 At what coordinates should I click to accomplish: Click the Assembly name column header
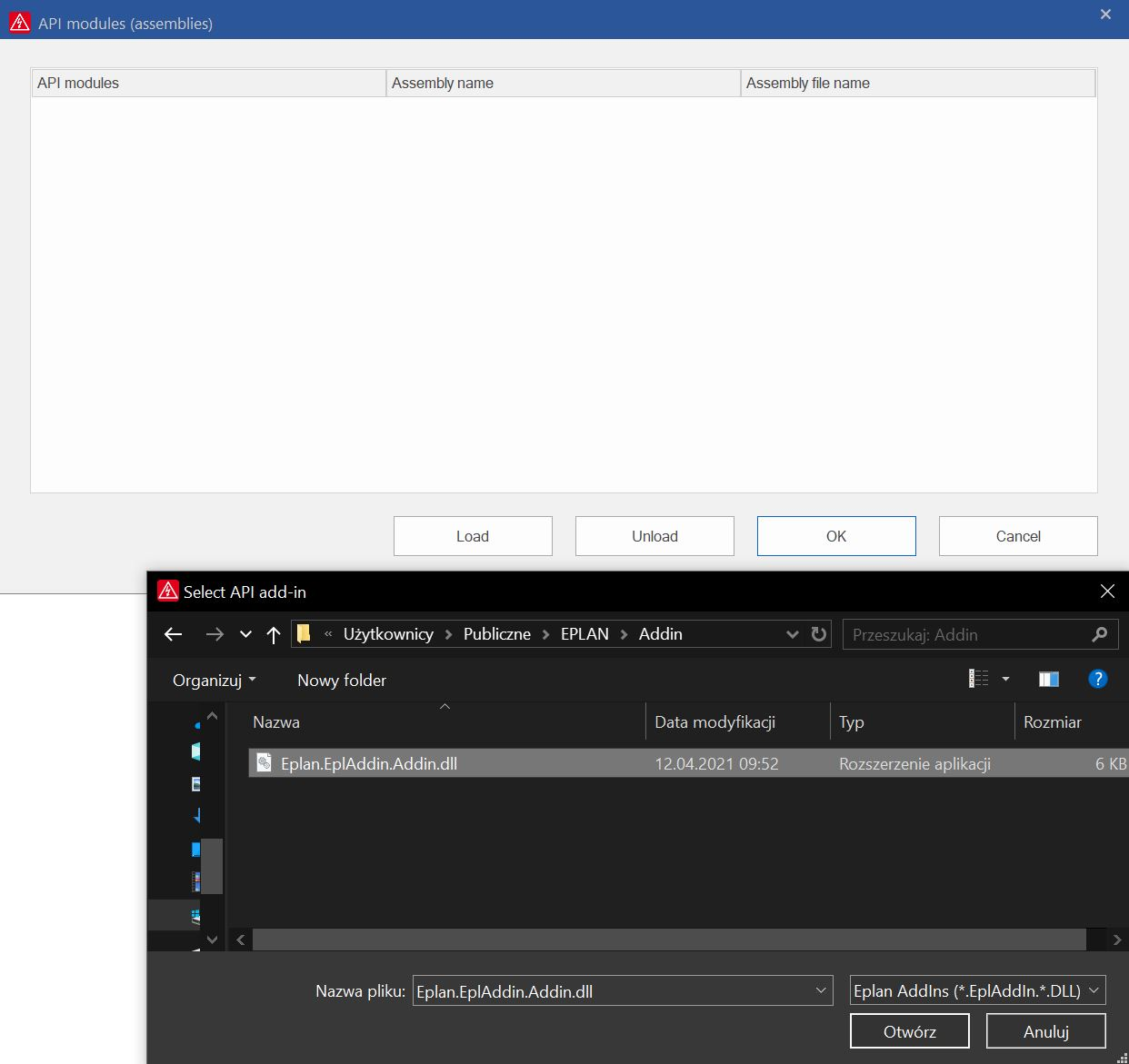coord(564,83)
